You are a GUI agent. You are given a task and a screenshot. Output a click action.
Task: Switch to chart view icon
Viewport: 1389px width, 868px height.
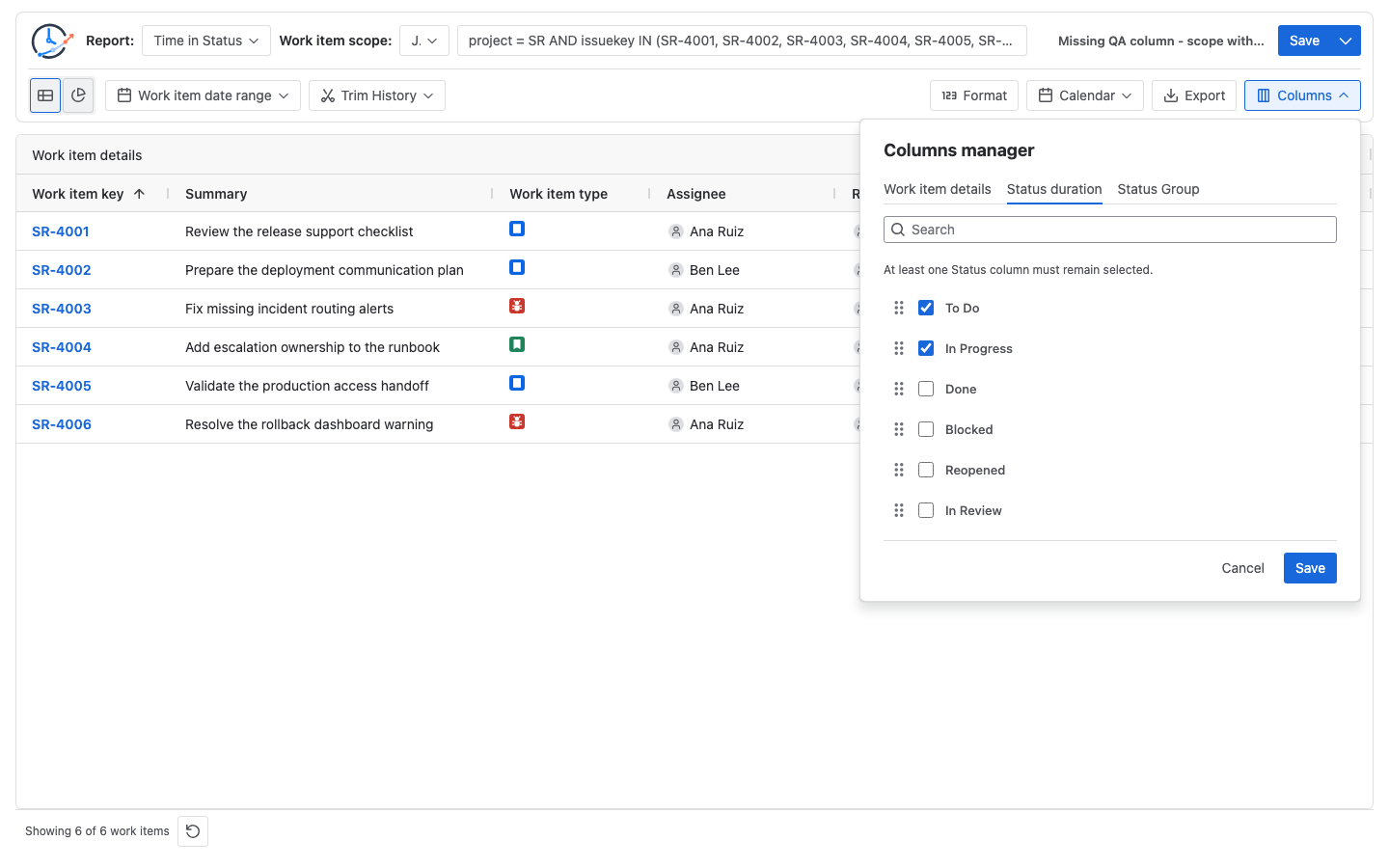pyautogui.click(x=78, y=95)
